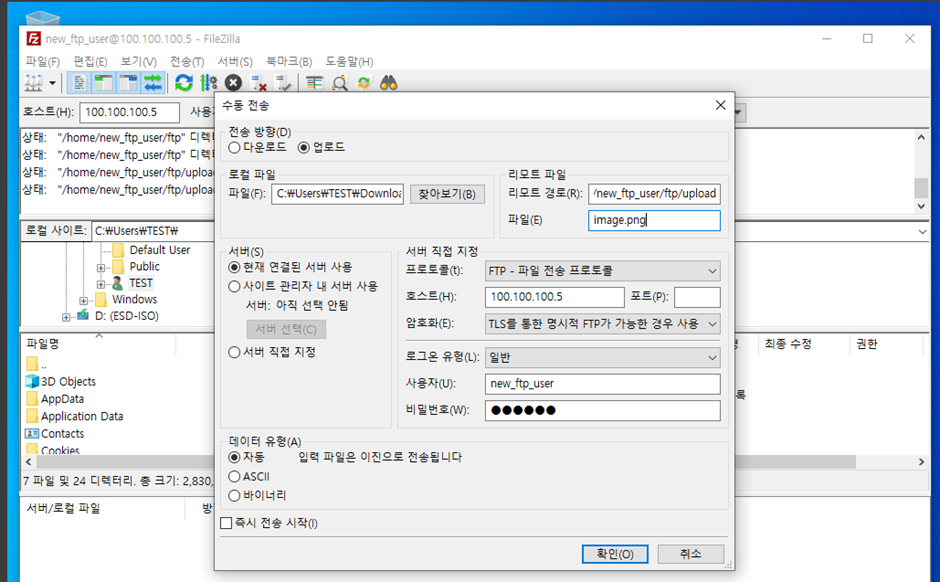Click the 취소 button
Viewport: 940px width, 582px height.
pos(691,554)
